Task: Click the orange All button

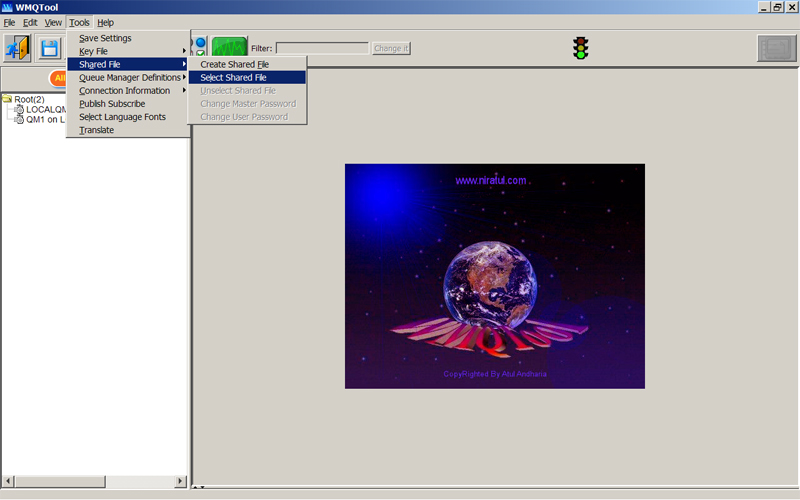Action: point(58,78)
